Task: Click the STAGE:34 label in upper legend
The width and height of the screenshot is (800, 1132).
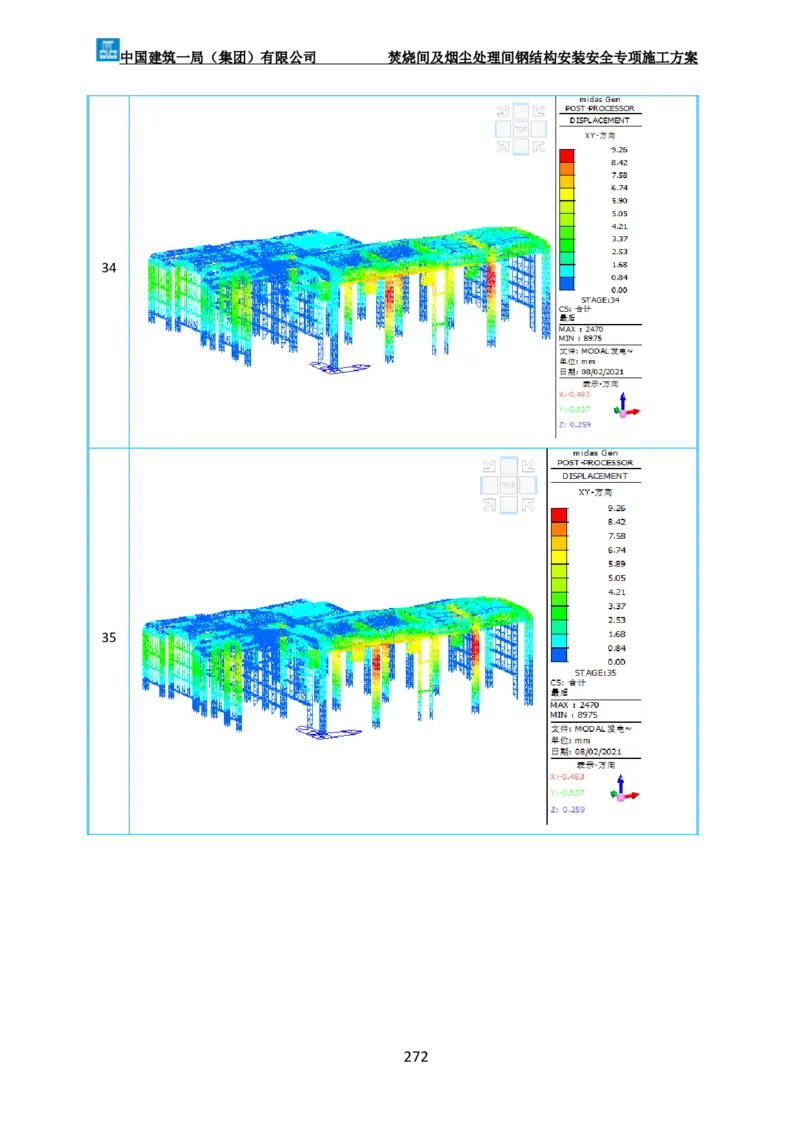Action: tap(600, 299)
